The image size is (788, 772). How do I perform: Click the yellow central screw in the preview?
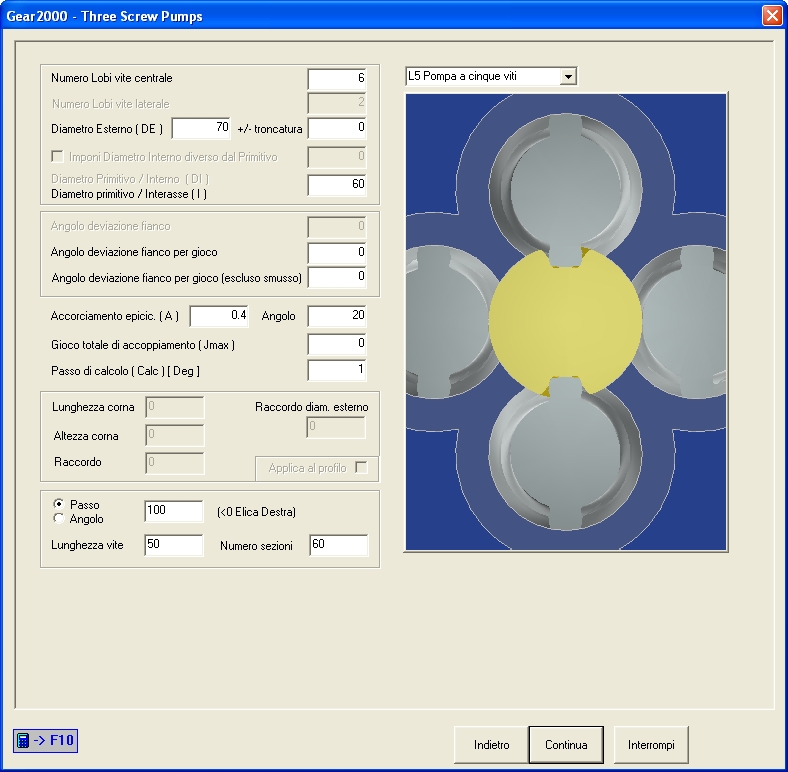(565, 322)
